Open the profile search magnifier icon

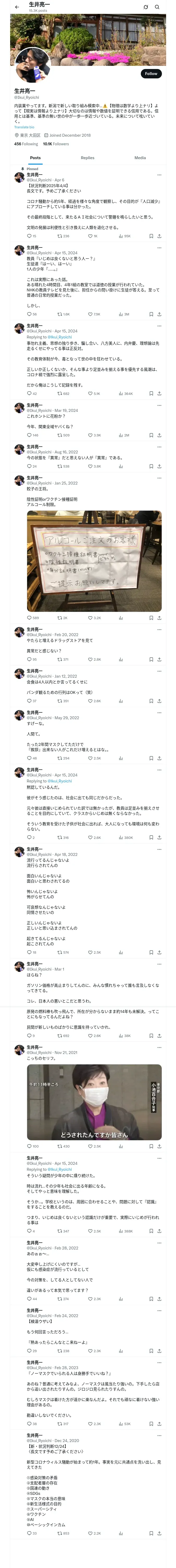coord(157,7)
